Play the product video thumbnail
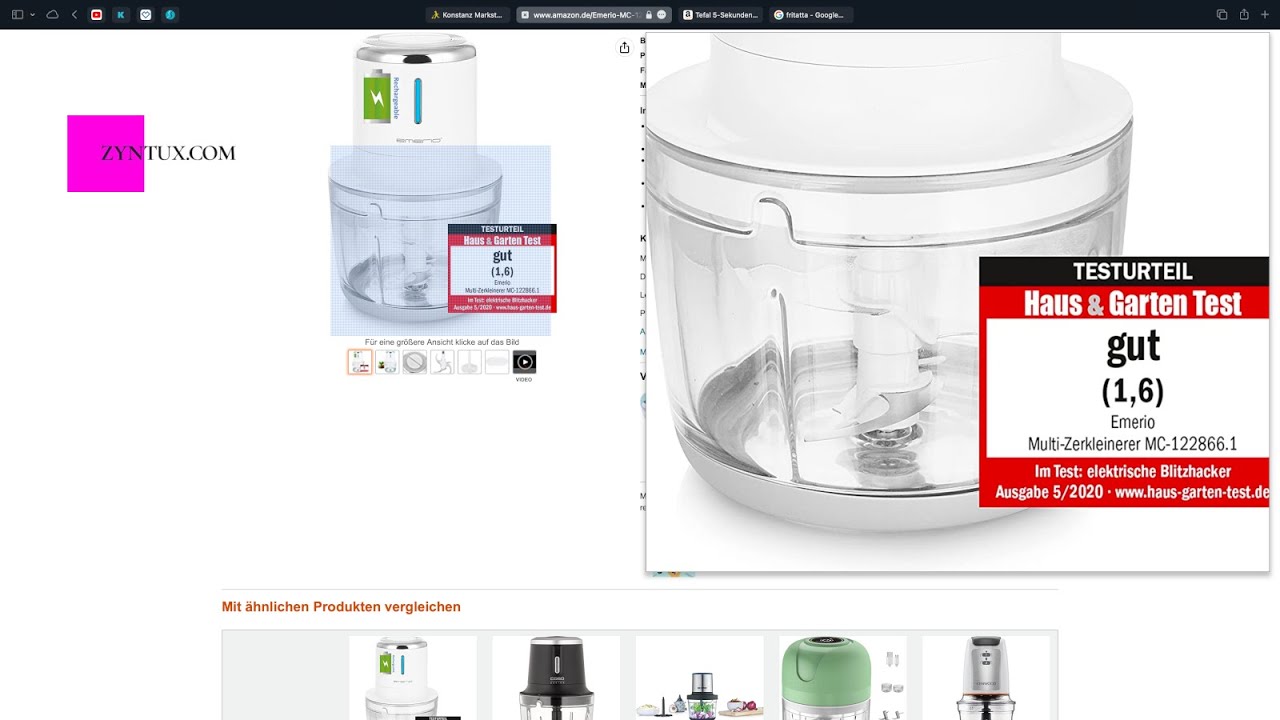This screenshot has width=1280, height=720. coord(524,362)
